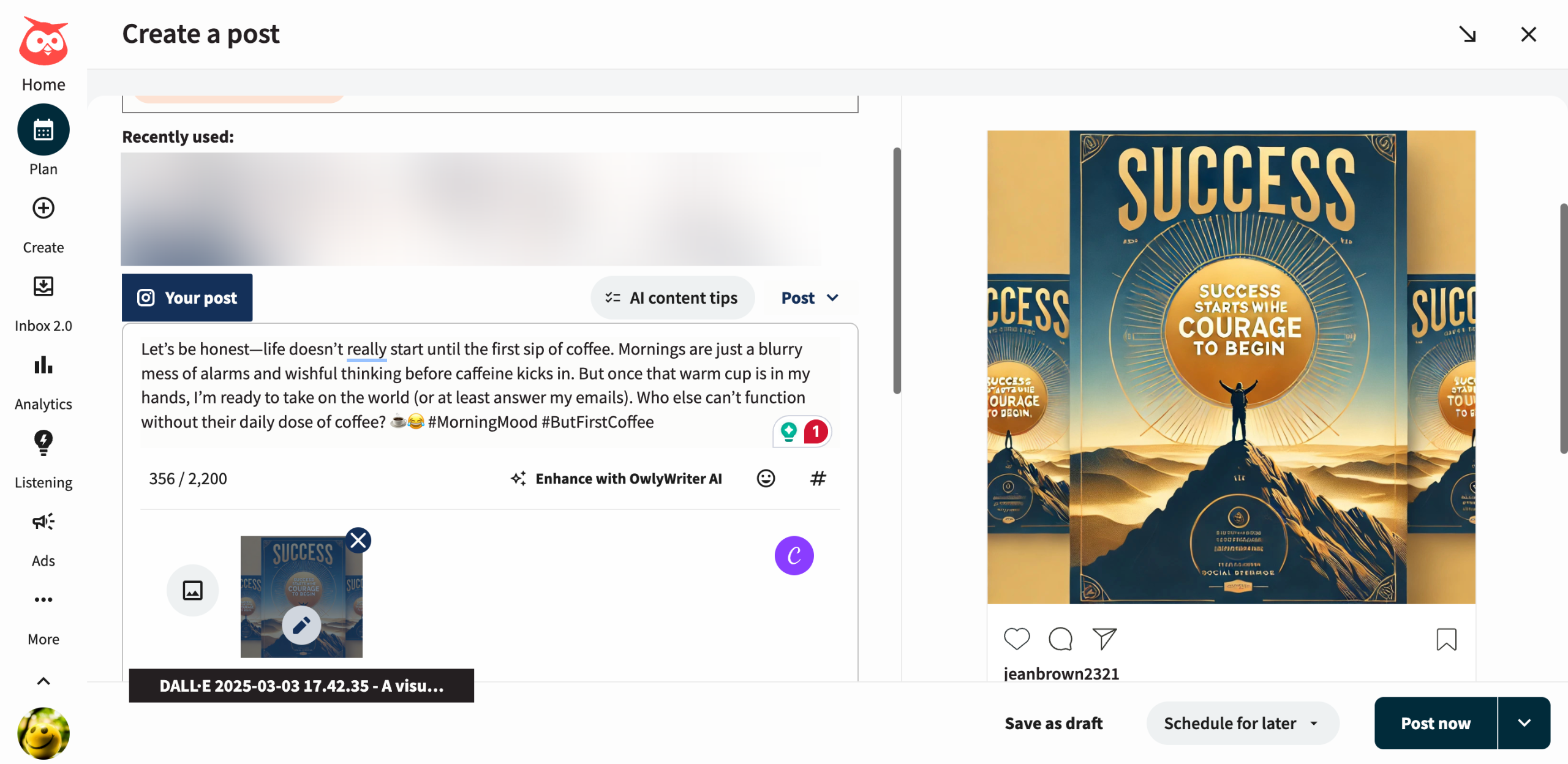Screen dimensions: 1568x764
Task: Open Inbox 2.0 from the sidebar
Action: 43,286
